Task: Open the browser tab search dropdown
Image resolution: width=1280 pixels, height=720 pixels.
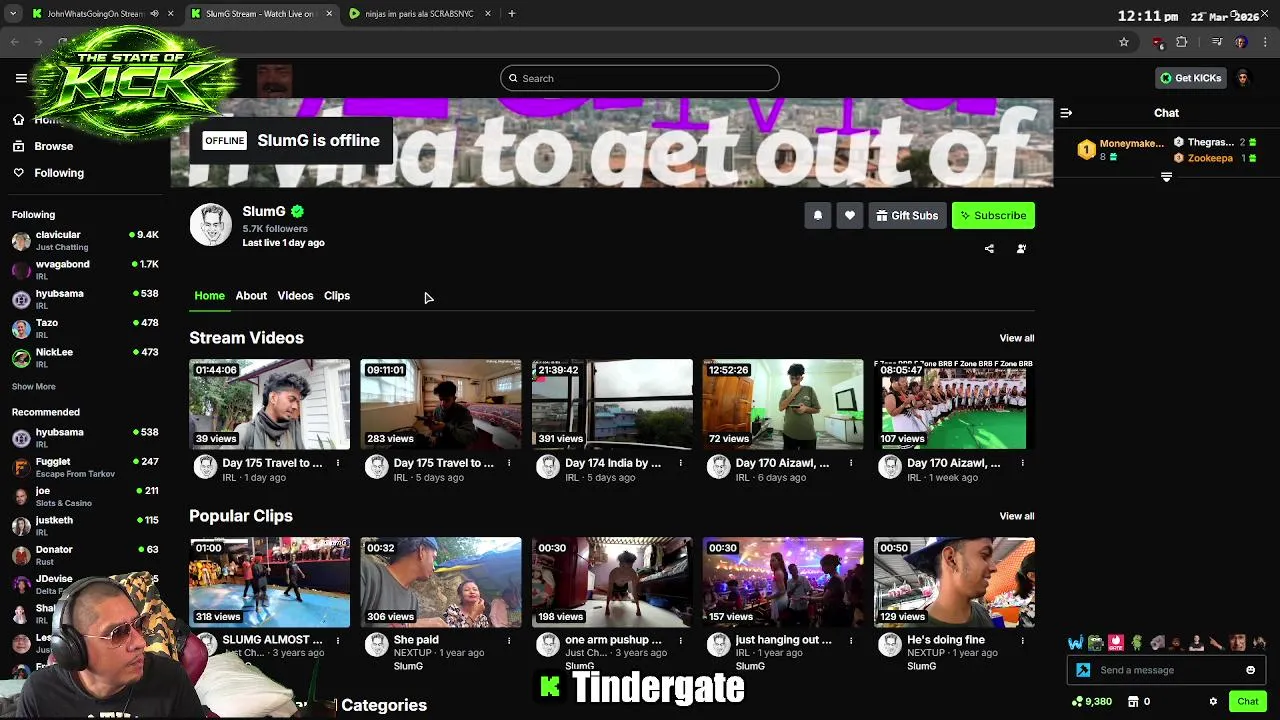Action: click(13, 14)
